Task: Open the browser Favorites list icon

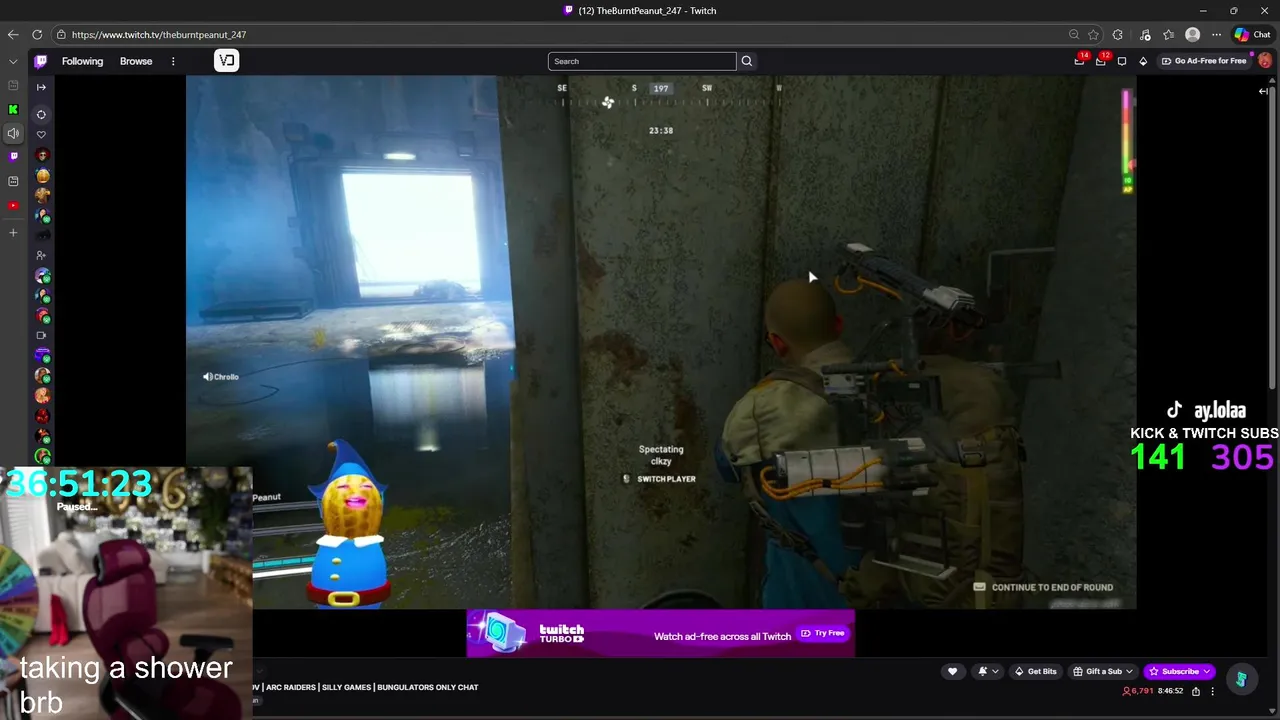Action: point(1168,34)
